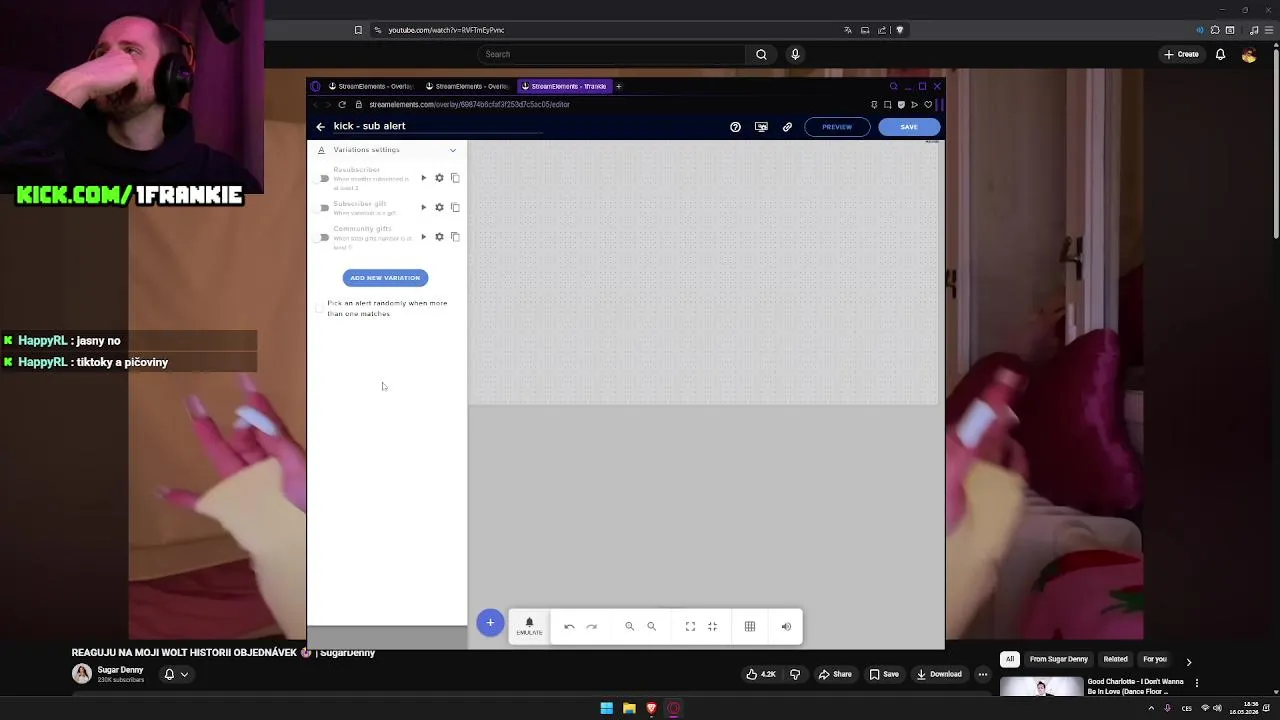Open the YouTube account avatar menu
Image resolution: width=1280 pixels, height=720 pixels.
click(1249, 54)
